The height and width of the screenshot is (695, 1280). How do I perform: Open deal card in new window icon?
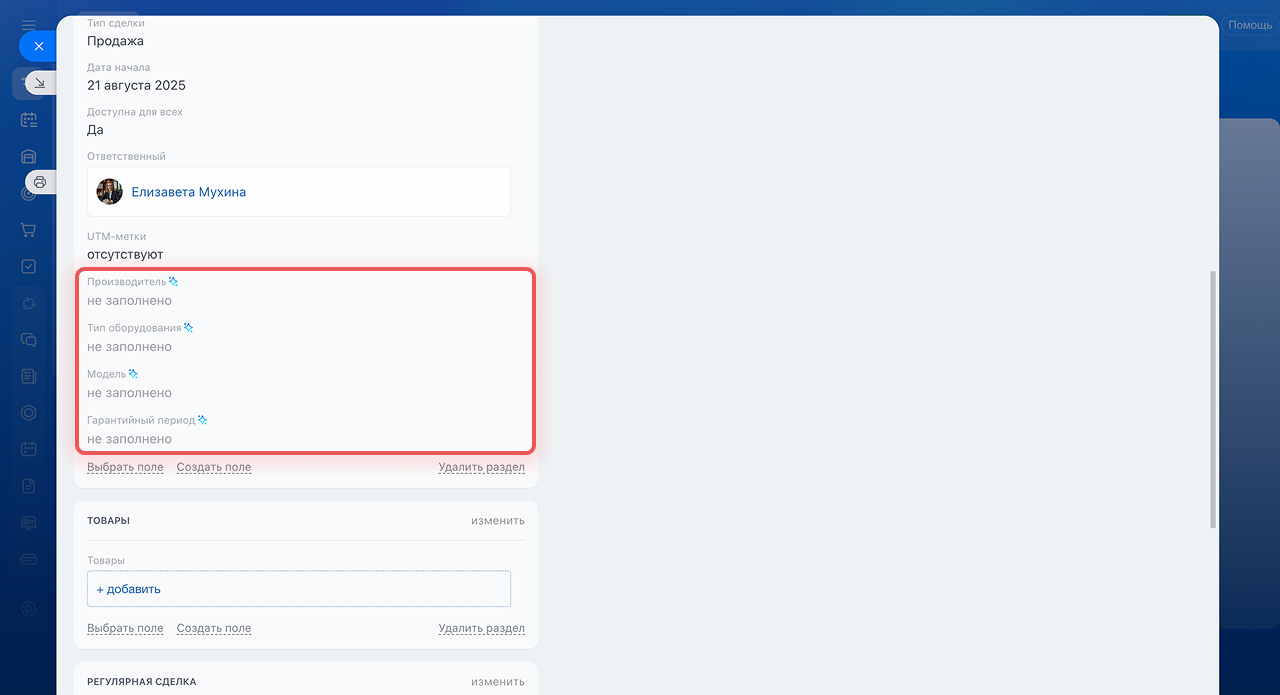point(40,83)
